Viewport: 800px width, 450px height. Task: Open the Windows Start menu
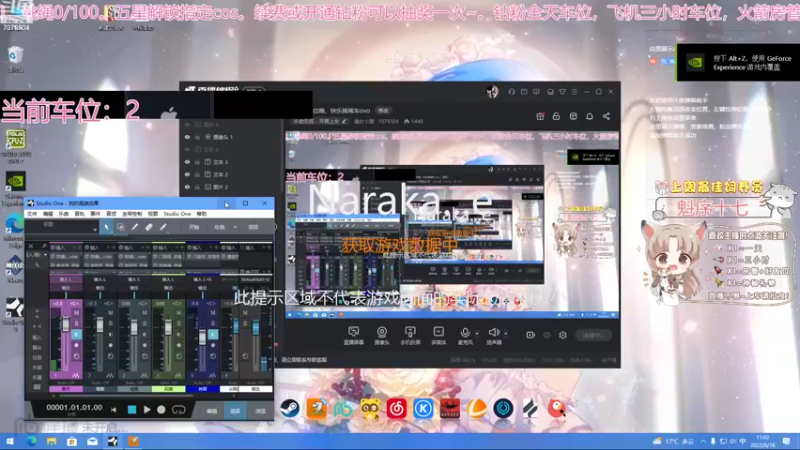tap(9, 442)
